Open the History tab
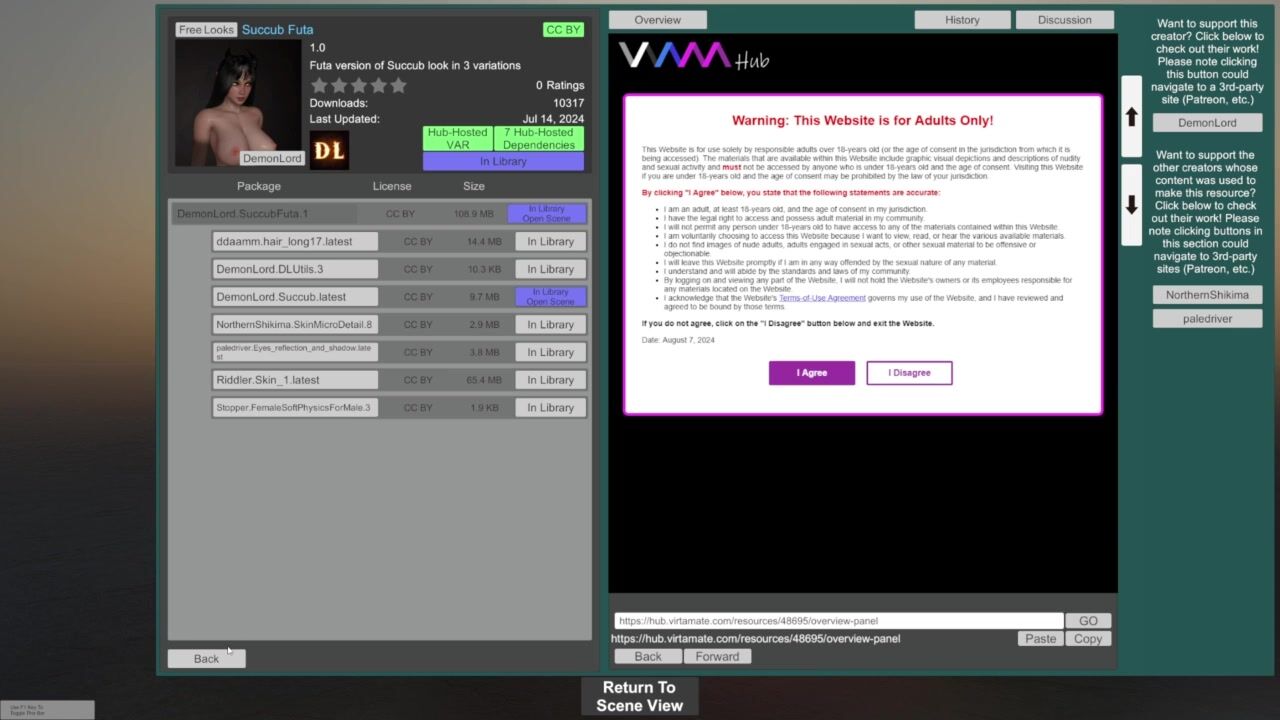The width and height of the screenshot is (1280, 720). pyautogui.click(x=962, y=20)
